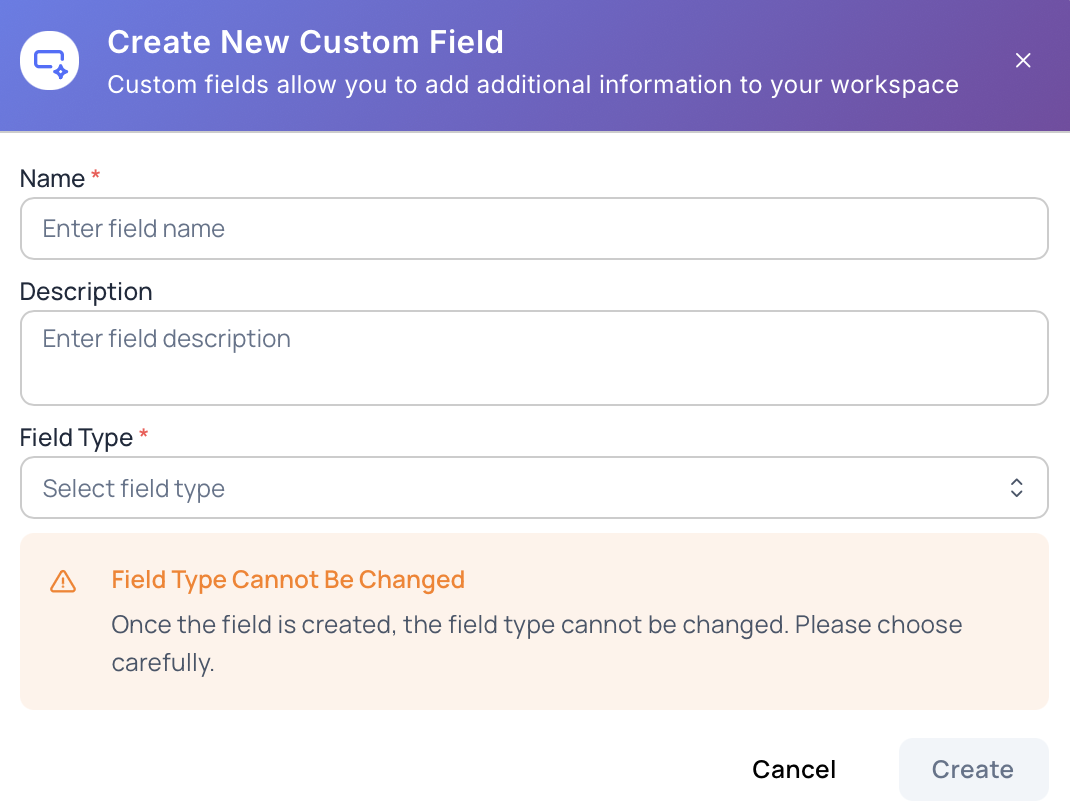The image size is (1070, 808).
Task: Click the custom field icon in the header
Action: click(x=49, y=60)
